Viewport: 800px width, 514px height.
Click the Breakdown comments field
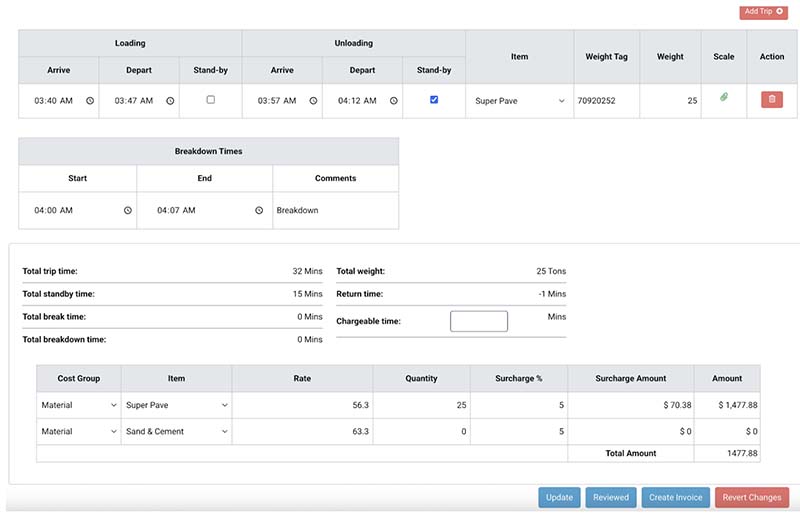[336, 210]
